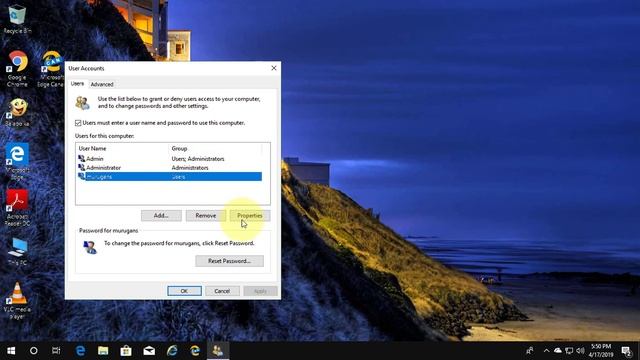Open the Action Center notifications
This screenshot has width=640, height=360.
pyautogui.click(x=627, y=351)
